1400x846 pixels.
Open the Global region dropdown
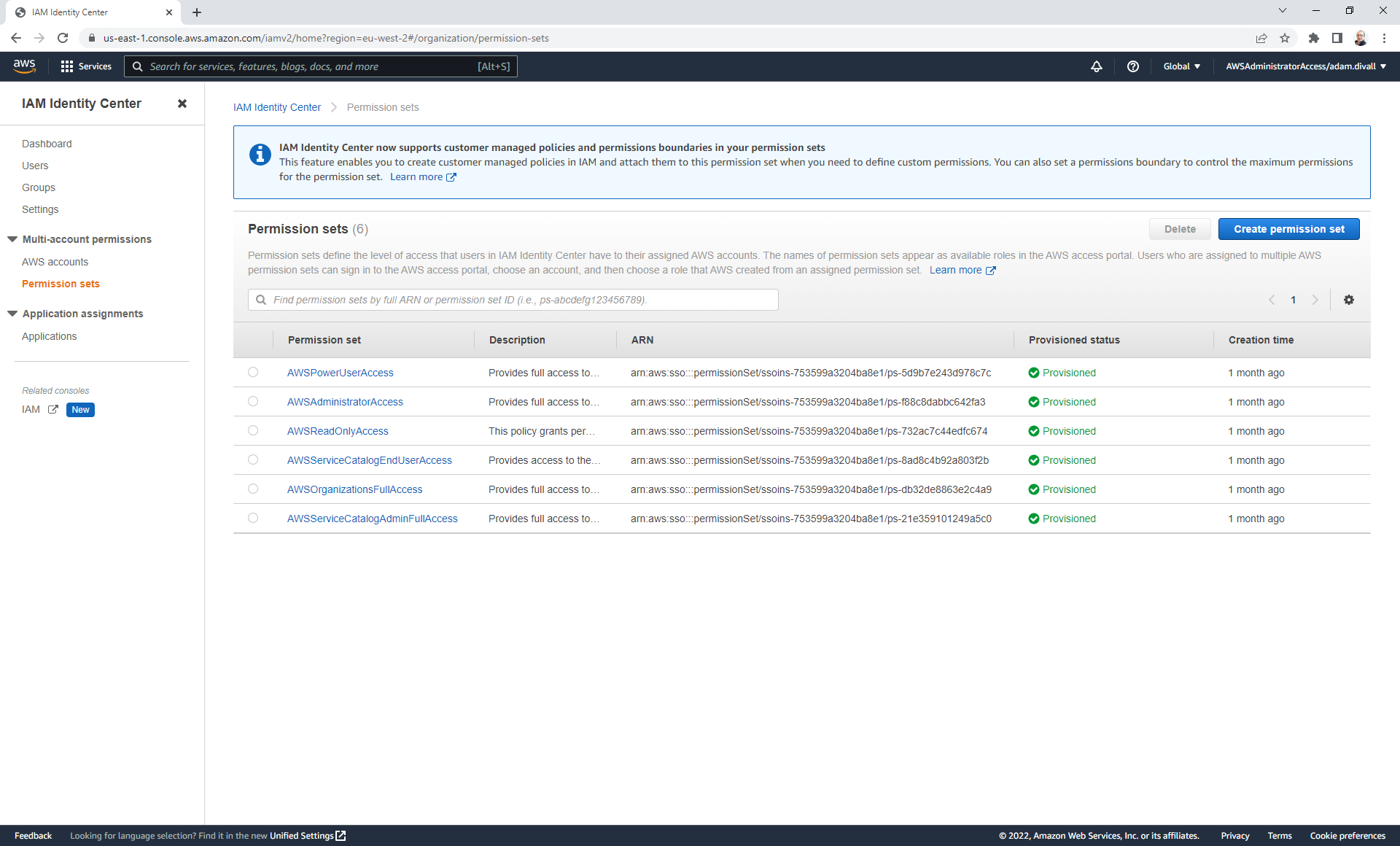[x=1181, y=66]
